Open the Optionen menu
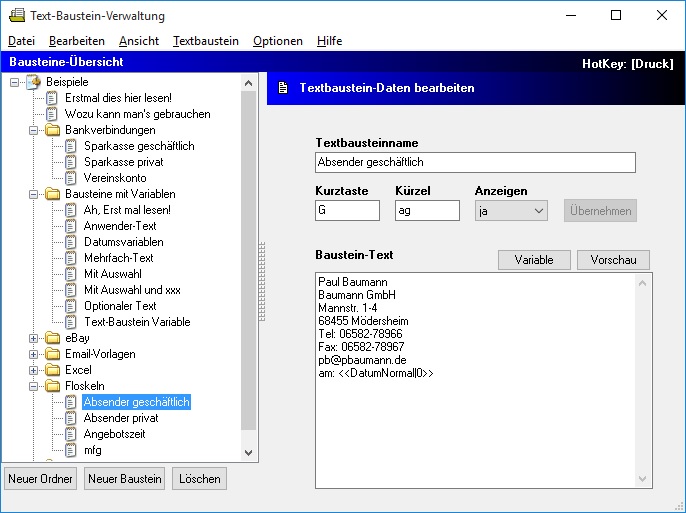The image size is (686, 513). pyautogui.click(x=277, y=41)
